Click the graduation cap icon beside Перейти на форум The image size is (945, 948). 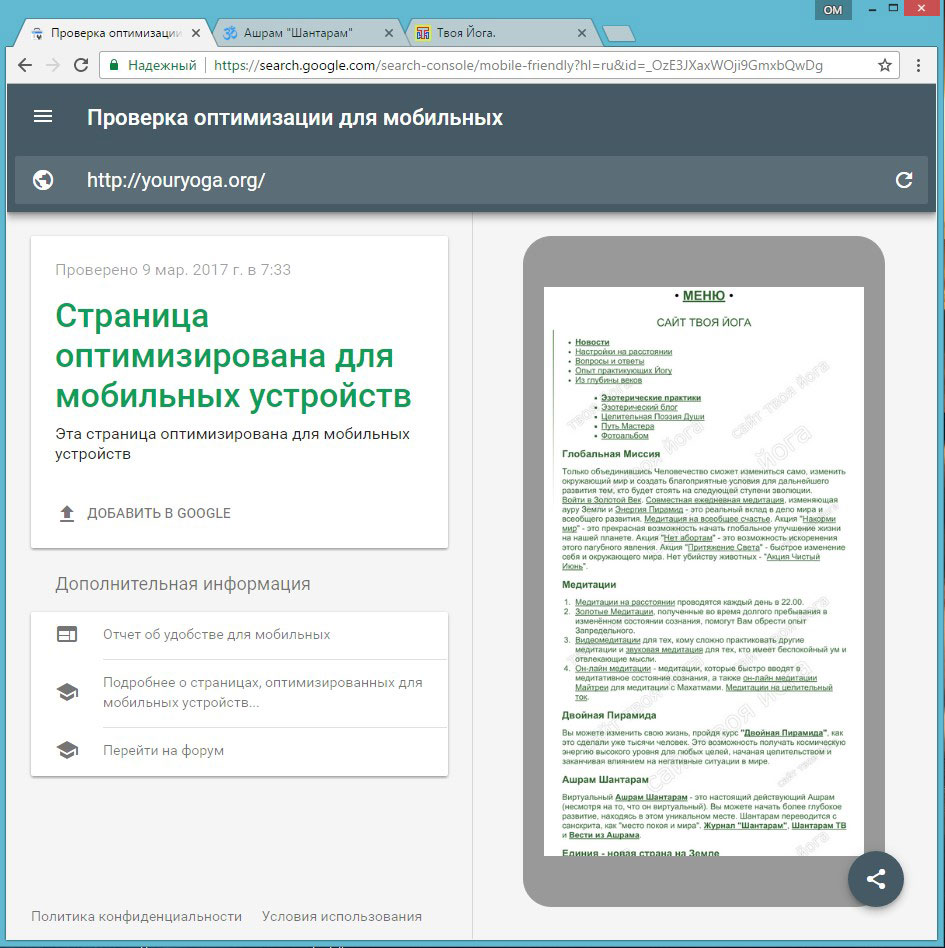pyautogui.click(x=67, y=750)
